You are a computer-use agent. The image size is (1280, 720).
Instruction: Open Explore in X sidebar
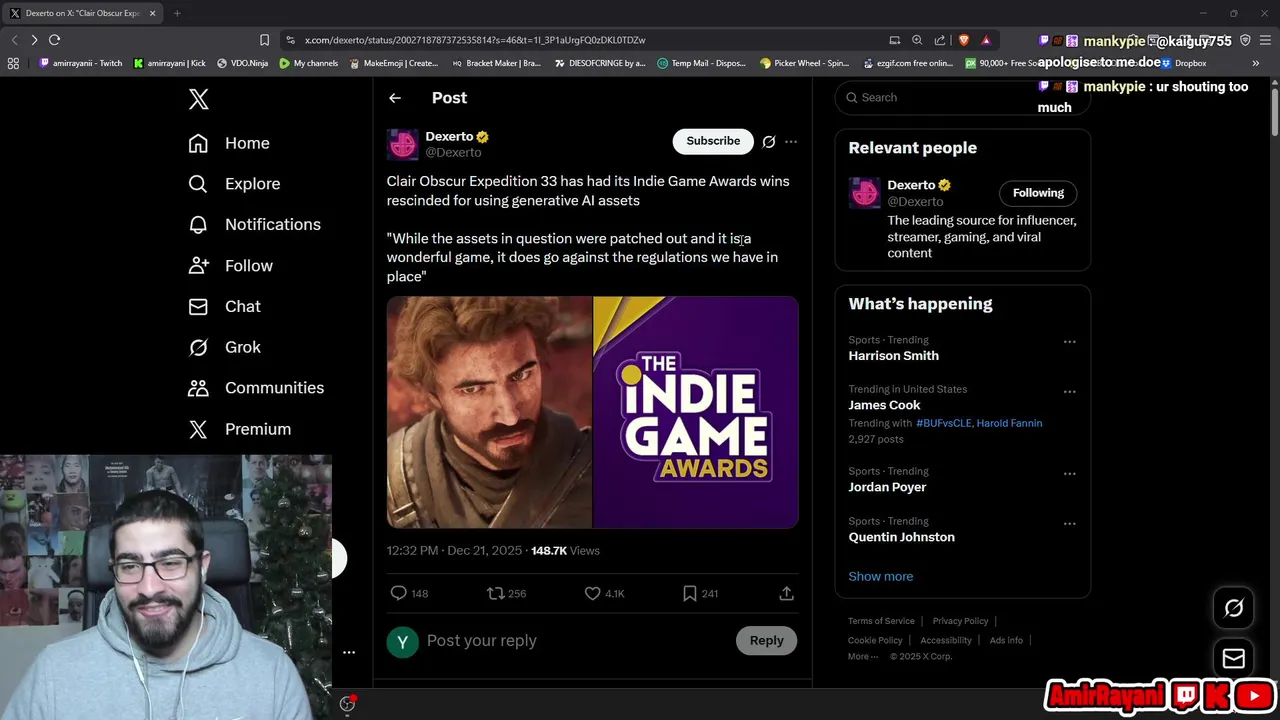[x=234, y=184]
